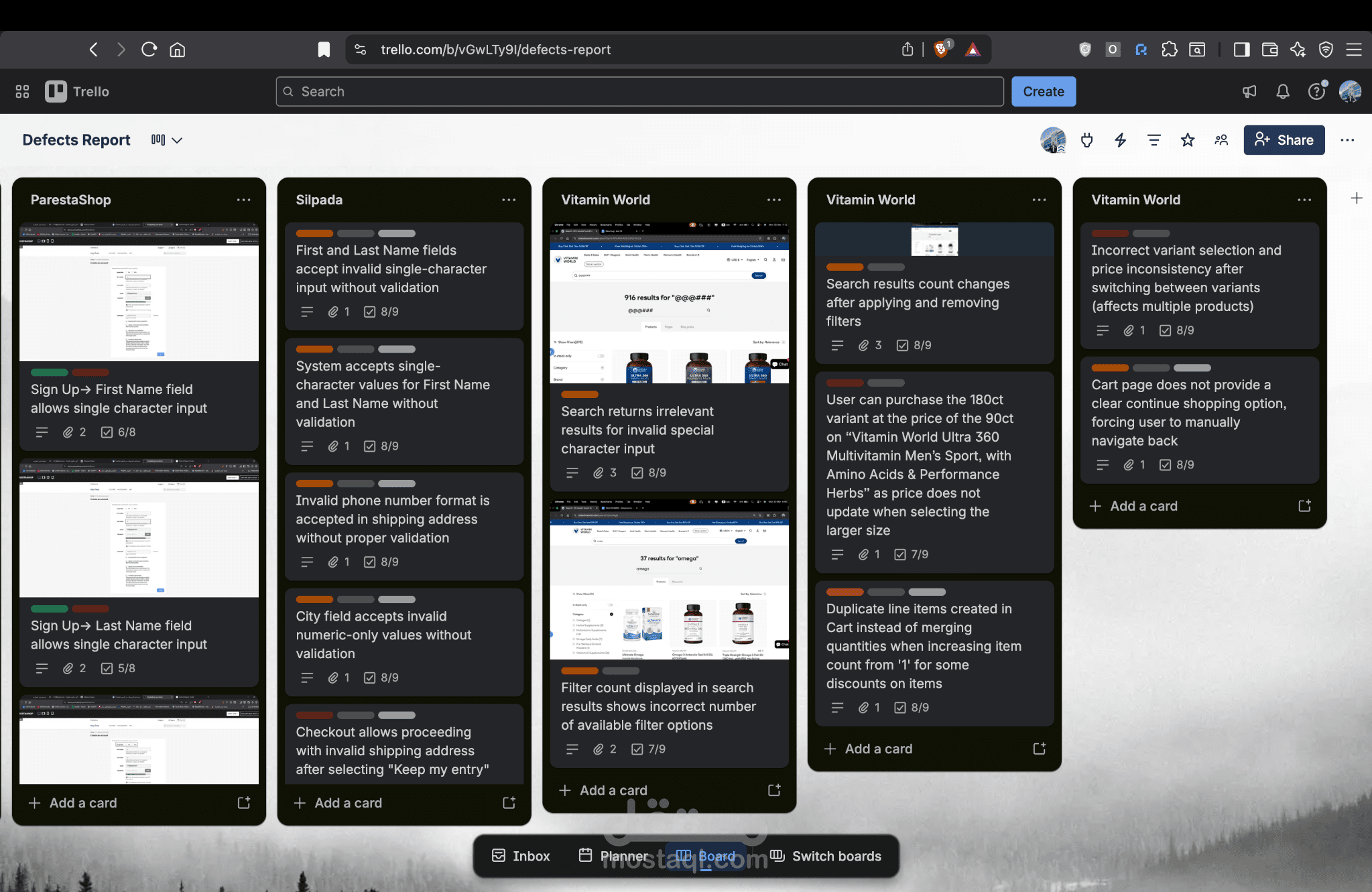Create from template icon in Silpada list

509,803
